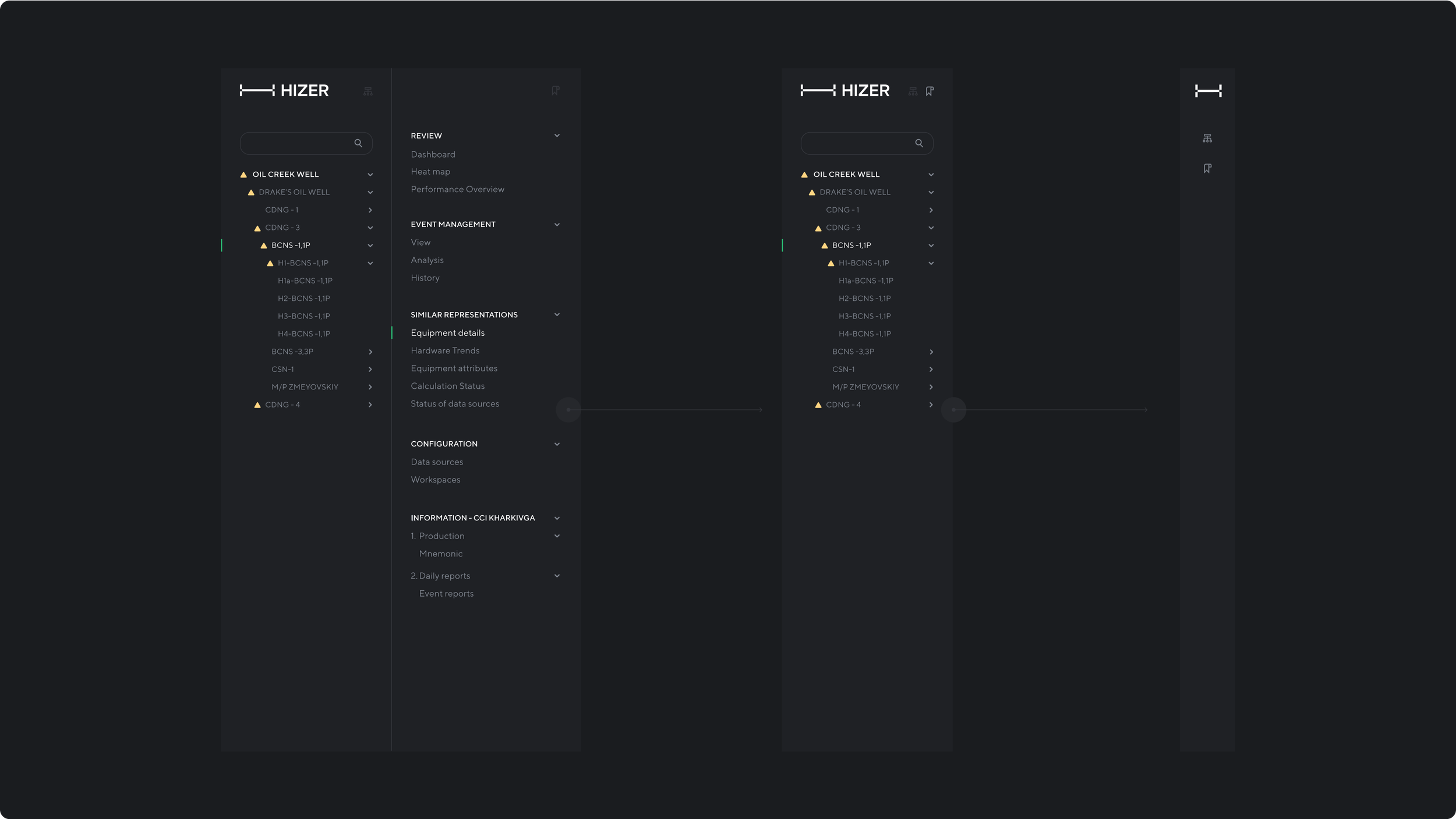
Task: Click the hierarchy tree icon in collapsed sidebar
Action: [x=1207, y=139]
